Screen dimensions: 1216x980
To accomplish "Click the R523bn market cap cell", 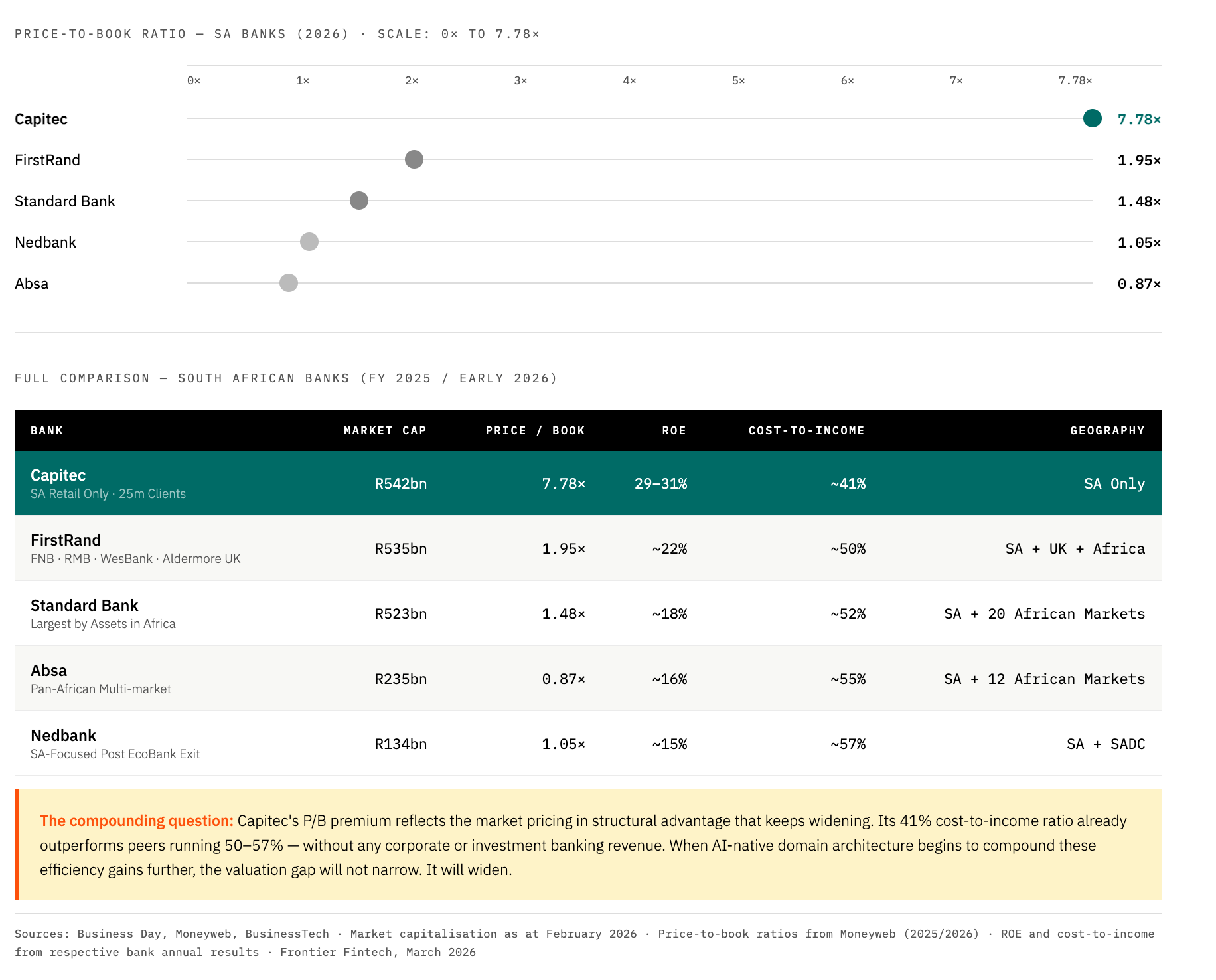I will pyautogui.click(x=400, y=613).
